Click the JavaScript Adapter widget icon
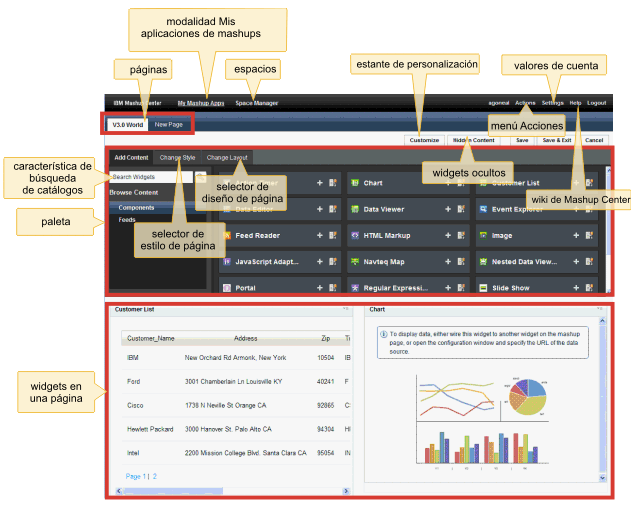Viewport: 640px width, 511px height. 227,261
